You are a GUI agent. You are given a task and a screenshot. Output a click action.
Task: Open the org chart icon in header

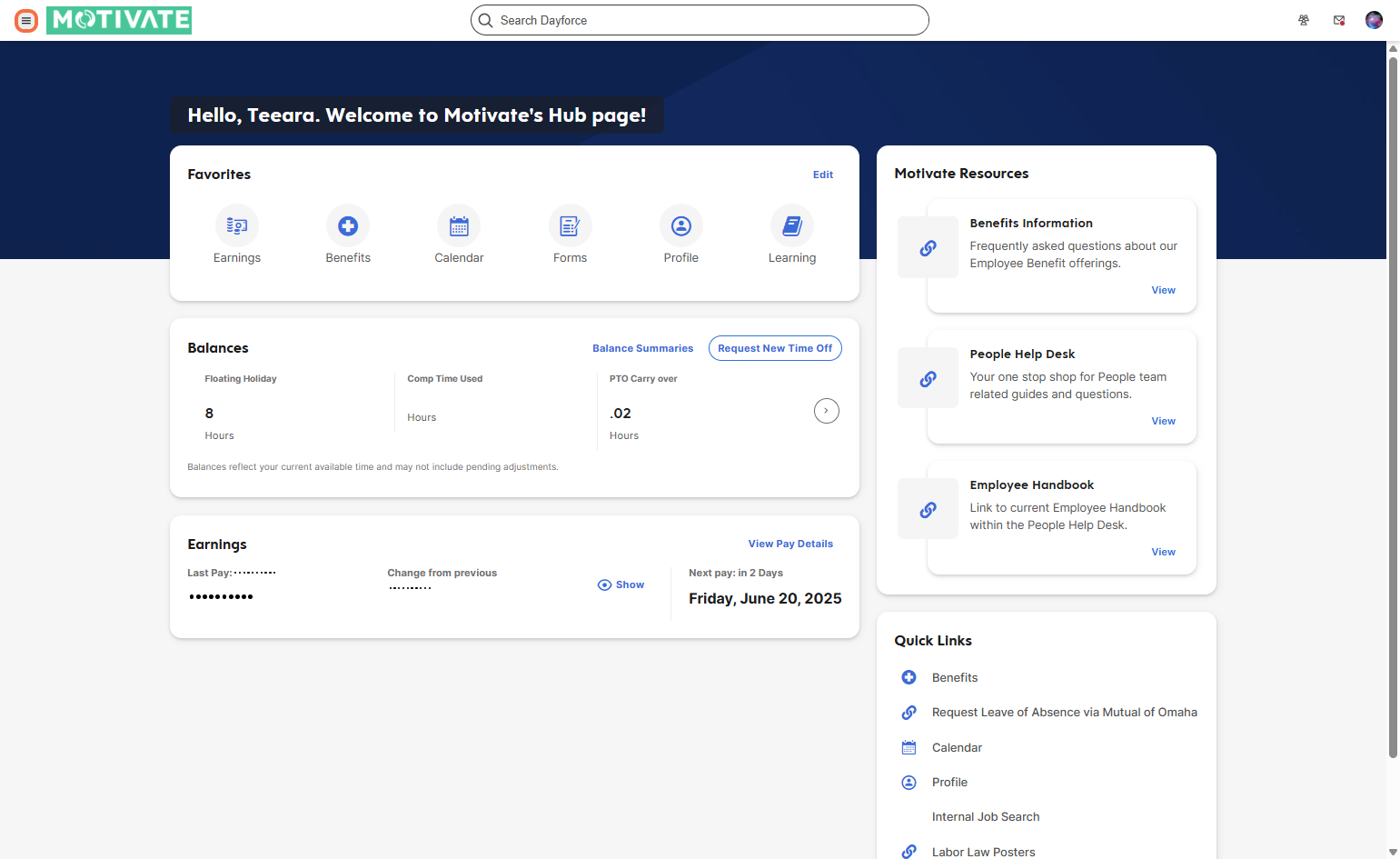tap(1304, 20)
